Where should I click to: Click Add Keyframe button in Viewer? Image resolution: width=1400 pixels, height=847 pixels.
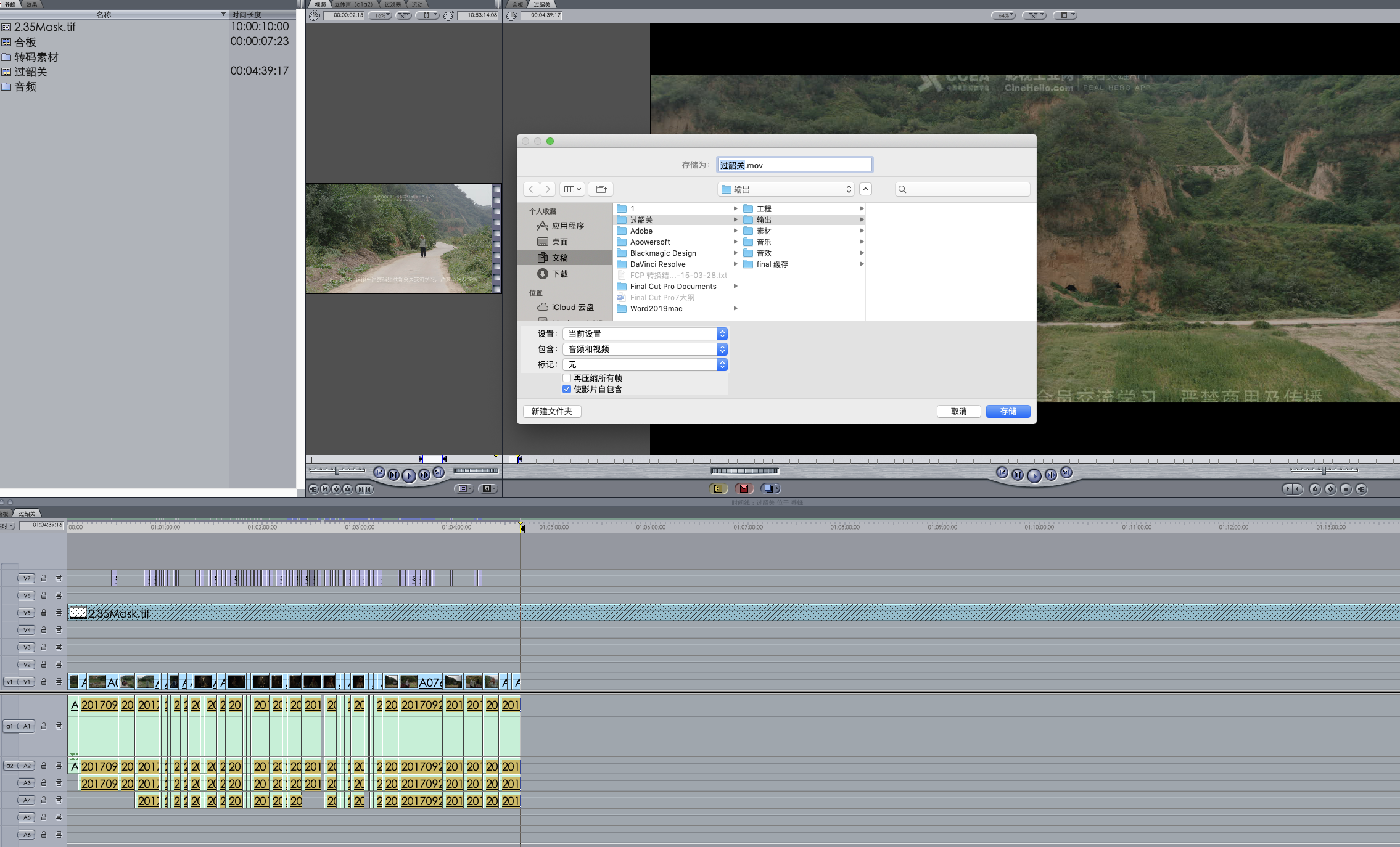[336, 489]
